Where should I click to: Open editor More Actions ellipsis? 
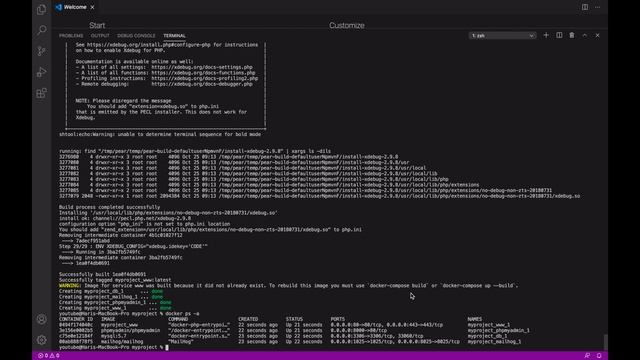pyautogui.click(x=597, y=7)
